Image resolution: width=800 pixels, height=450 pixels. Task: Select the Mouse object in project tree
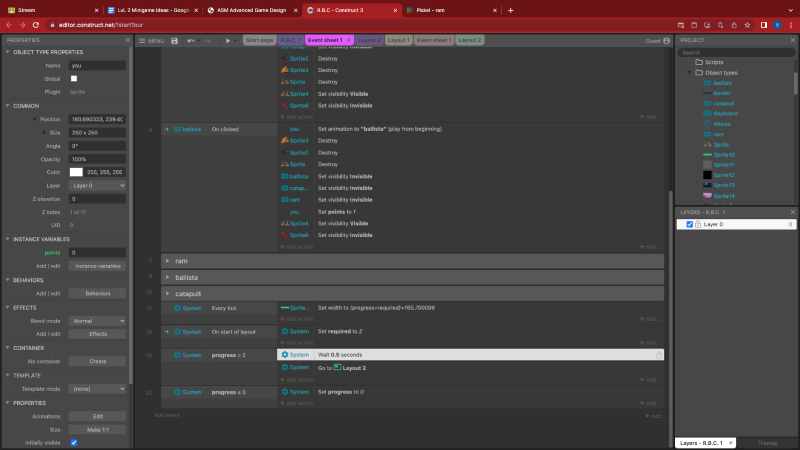(721, 123)
